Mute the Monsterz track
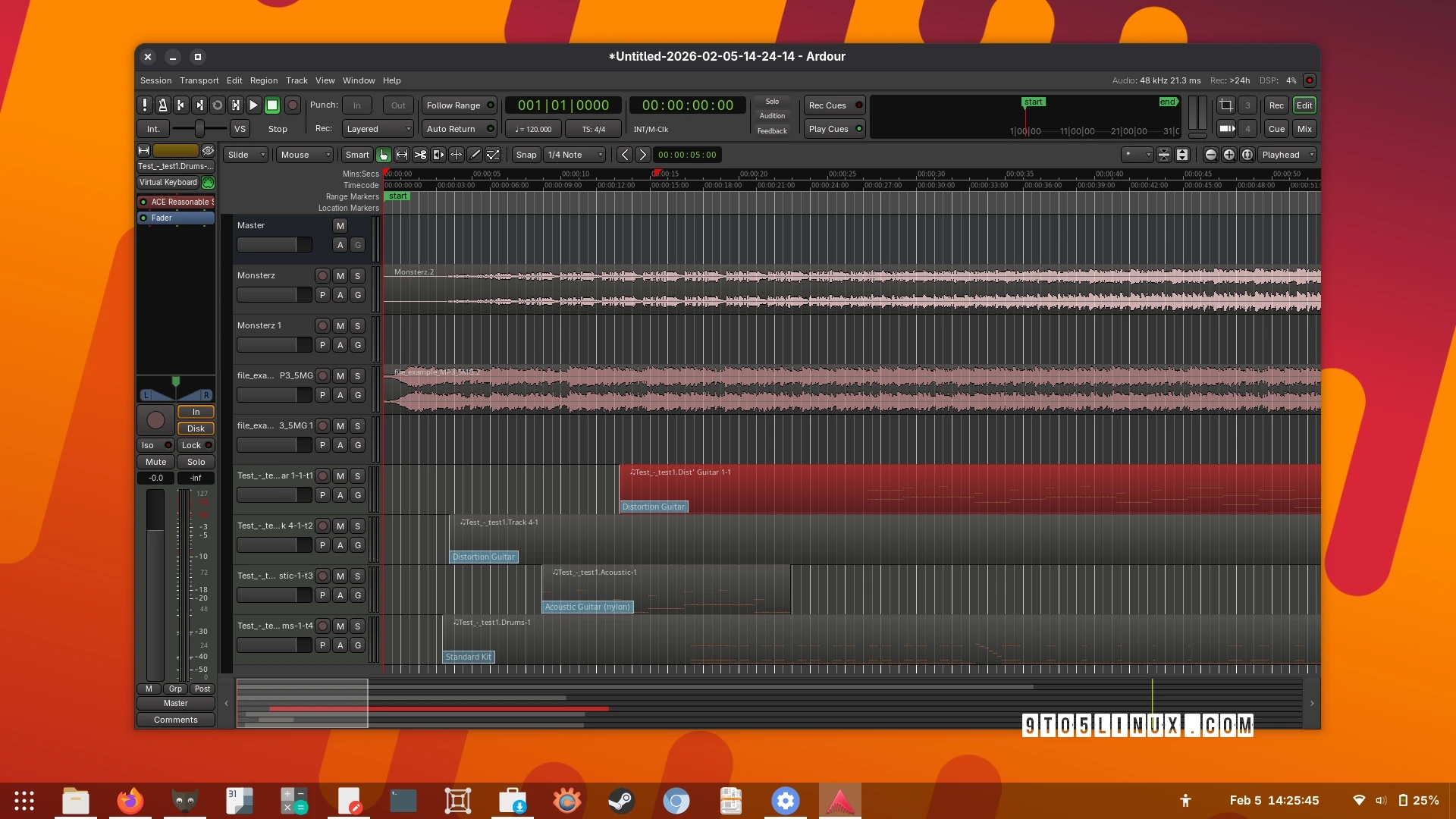 (x=340, y=276)
